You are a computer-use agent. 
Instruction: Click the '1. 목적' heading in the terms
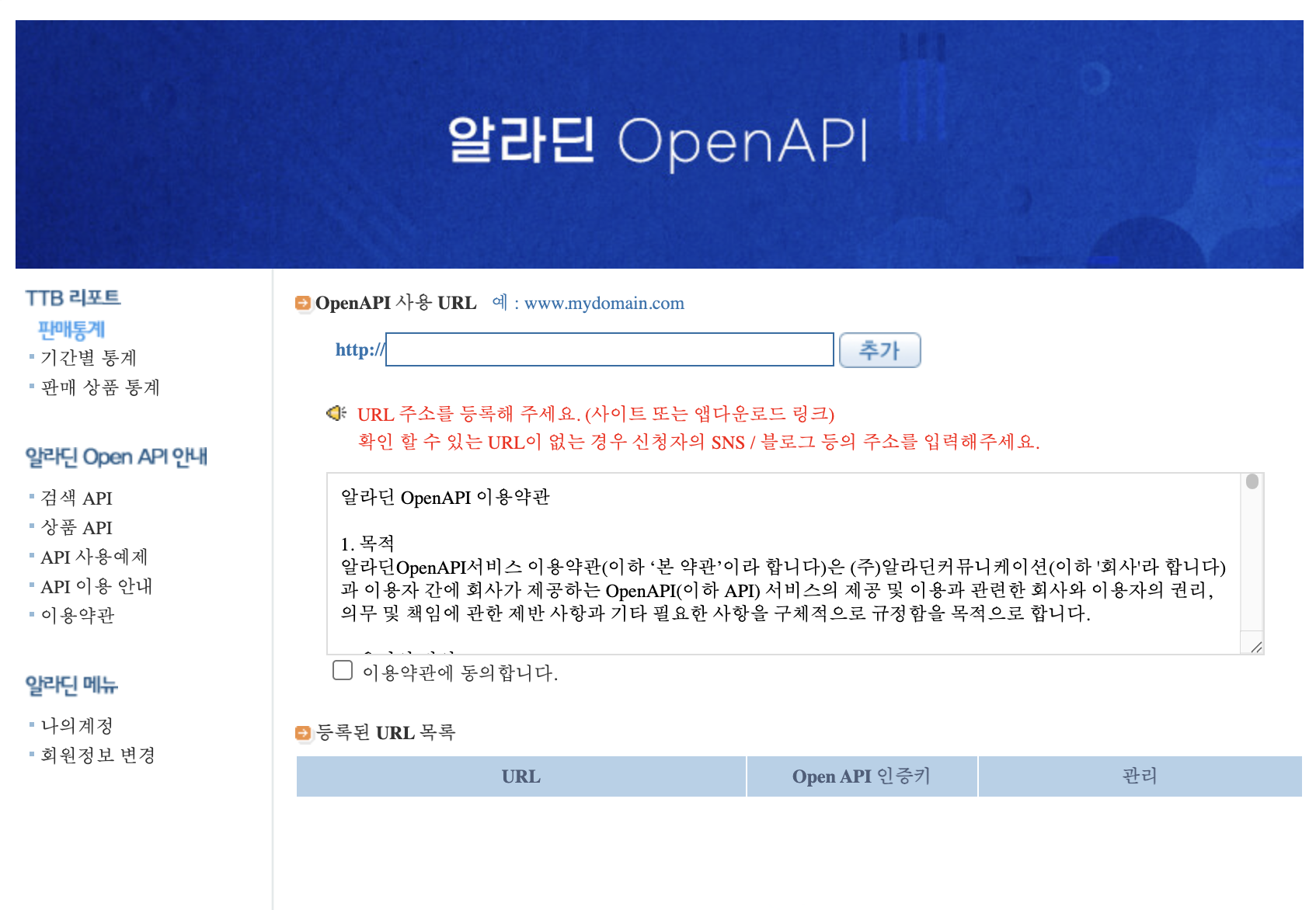click(x=367, y=544)
